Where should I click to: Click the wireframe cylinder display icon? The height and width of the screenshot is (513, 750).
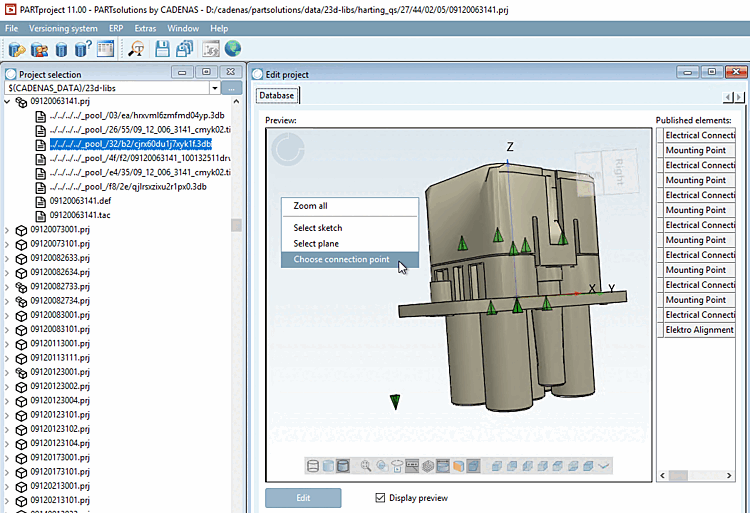point(313,466)
